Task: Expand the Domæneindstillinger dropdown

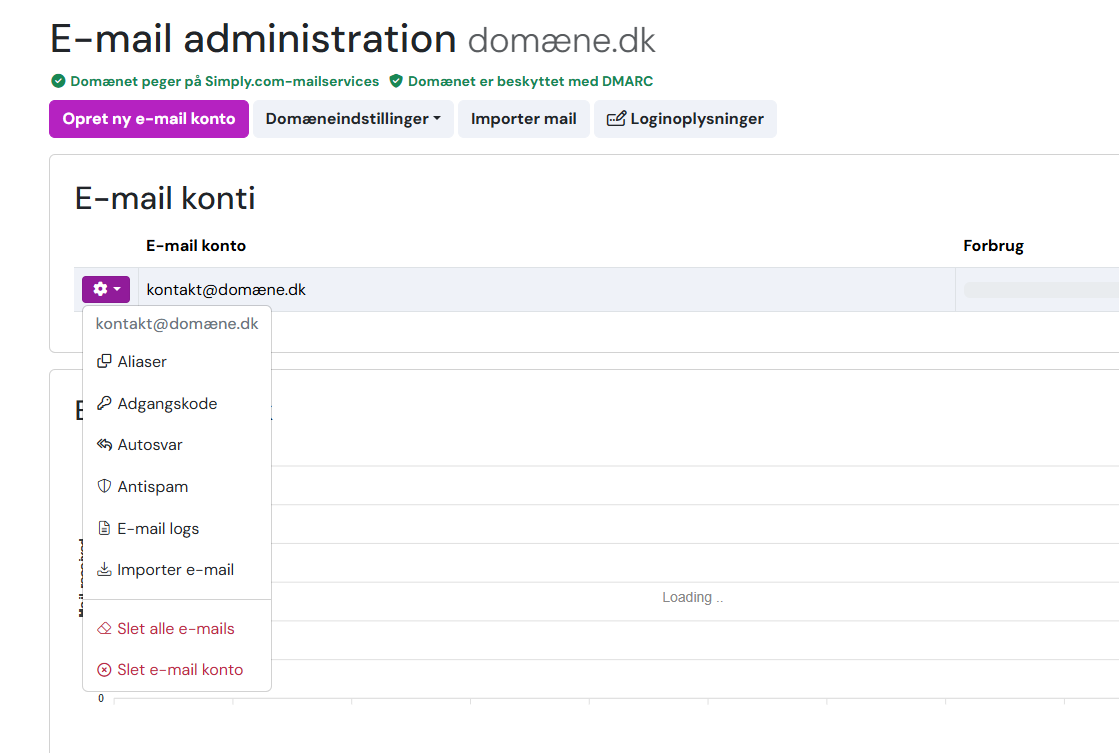Action: [353, 119]
